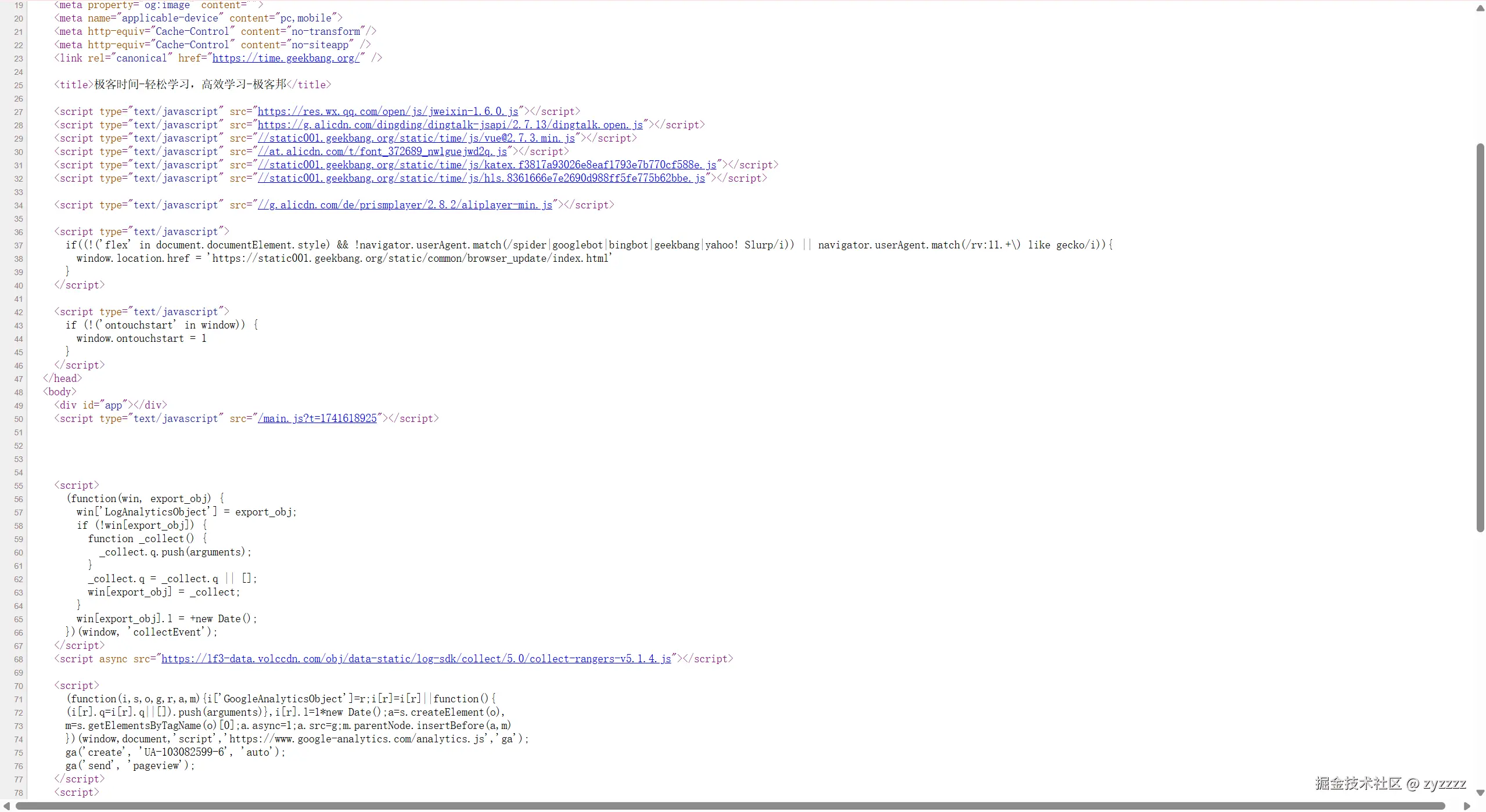Click line number 50

click(19, 419)
